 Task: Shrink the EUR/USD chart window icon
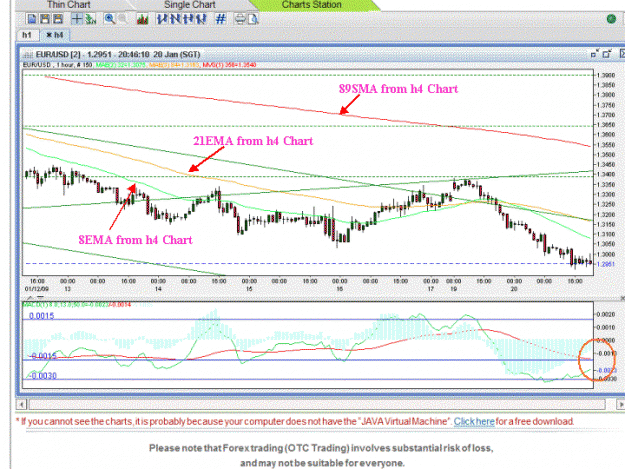pyautogui.click(x=594, y=53)
